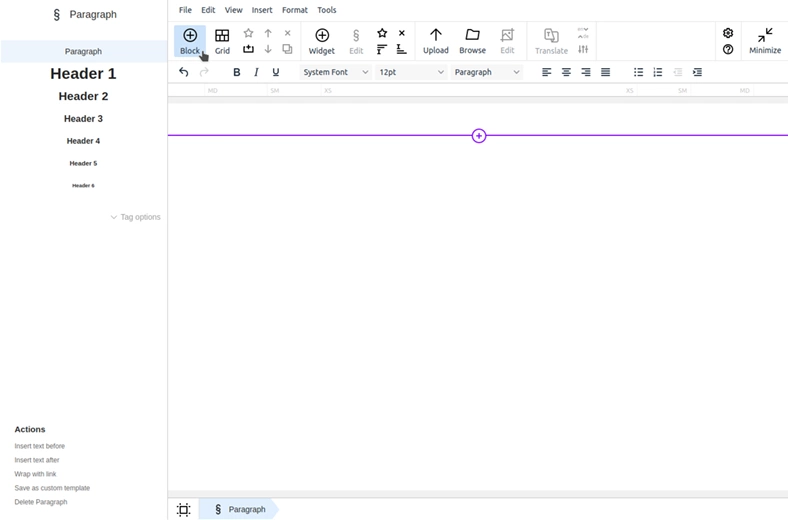Toggle bold formatting
The image size is (788, 520).
(x=236, y=72)
